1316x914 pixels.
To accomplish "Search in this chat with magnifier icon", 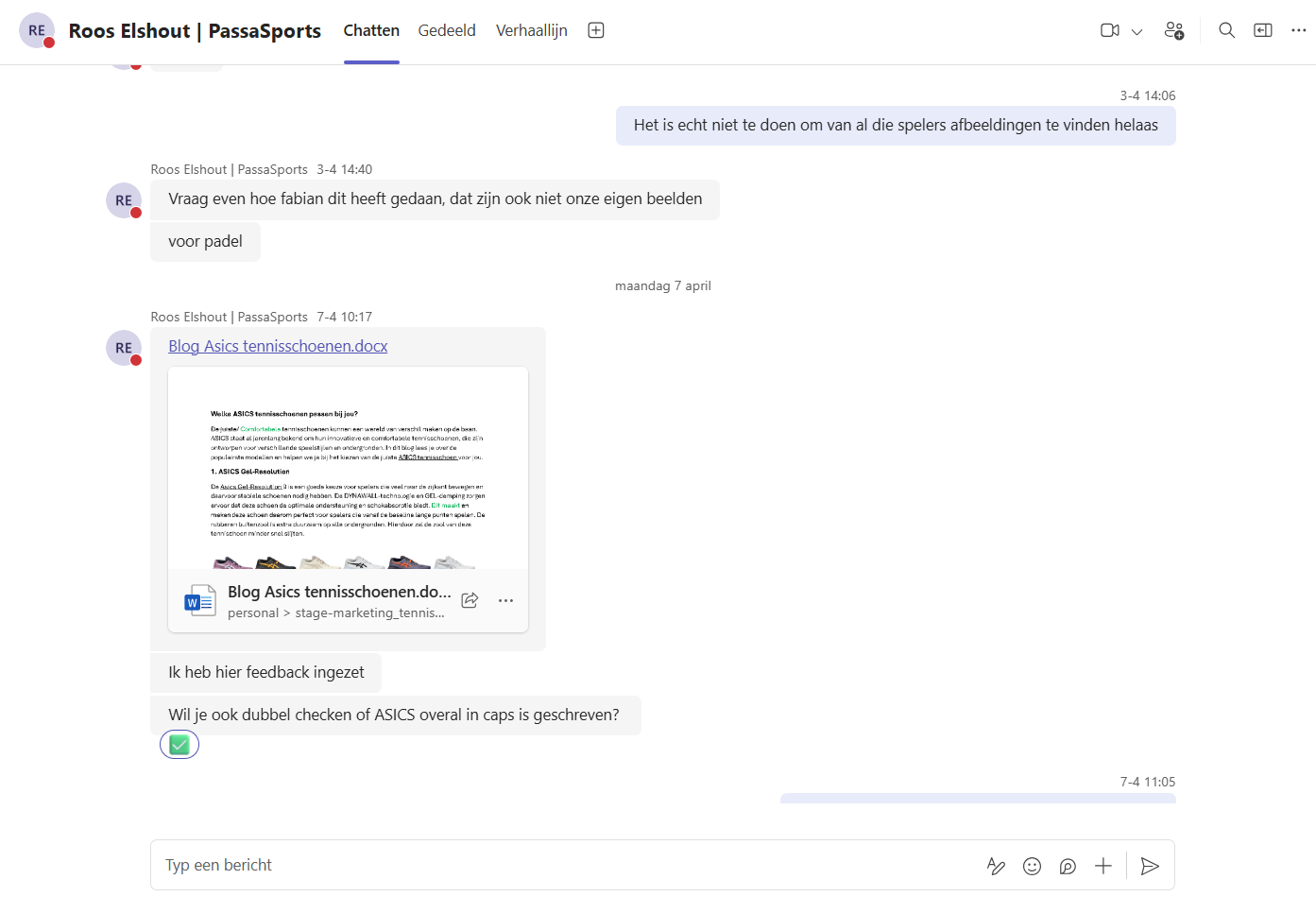I will (x=1226, y=30).
